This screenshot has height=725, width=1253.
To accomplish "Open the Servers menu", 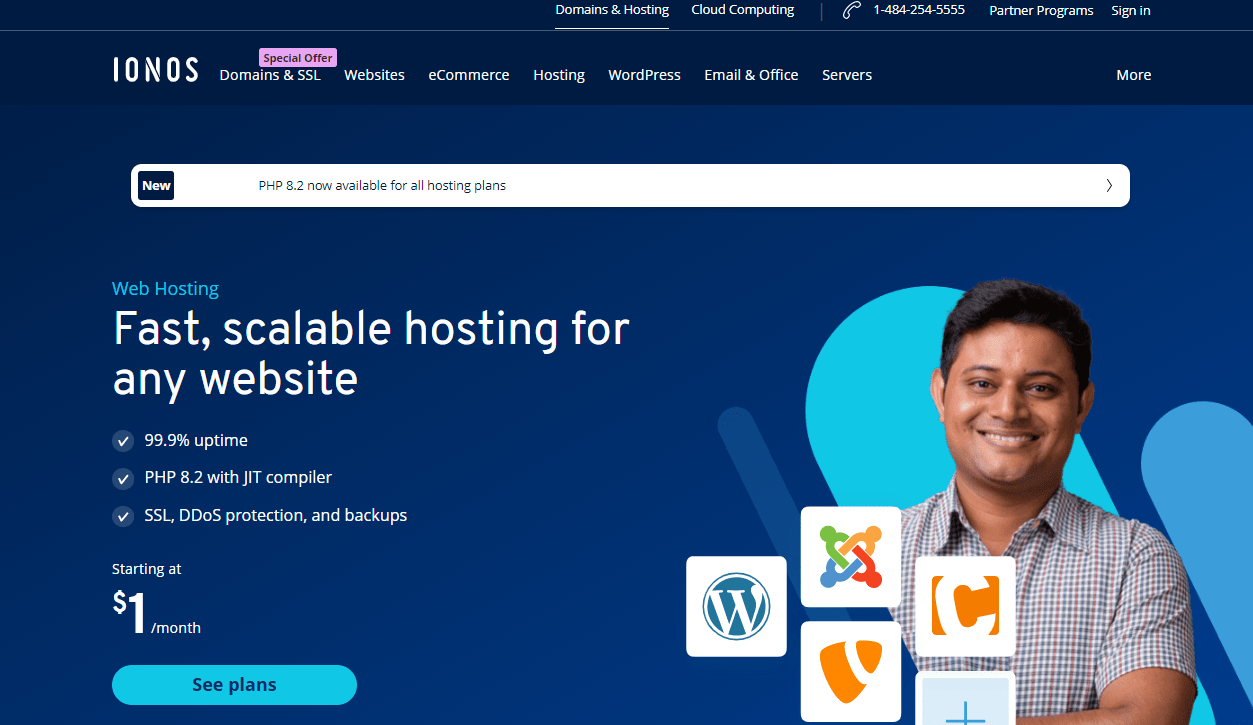I will [x=847, y=75].
